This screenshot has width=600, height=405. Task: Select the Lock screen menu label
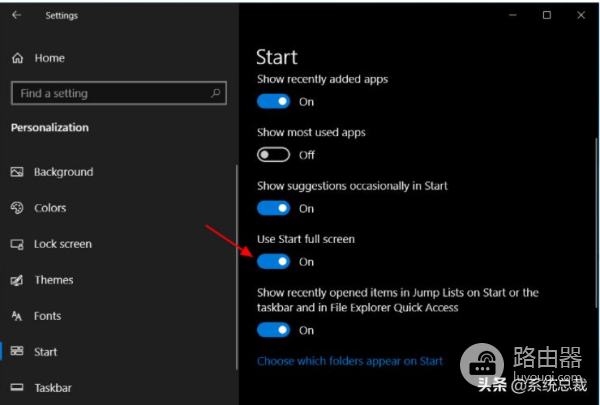[x=62, y=244]
